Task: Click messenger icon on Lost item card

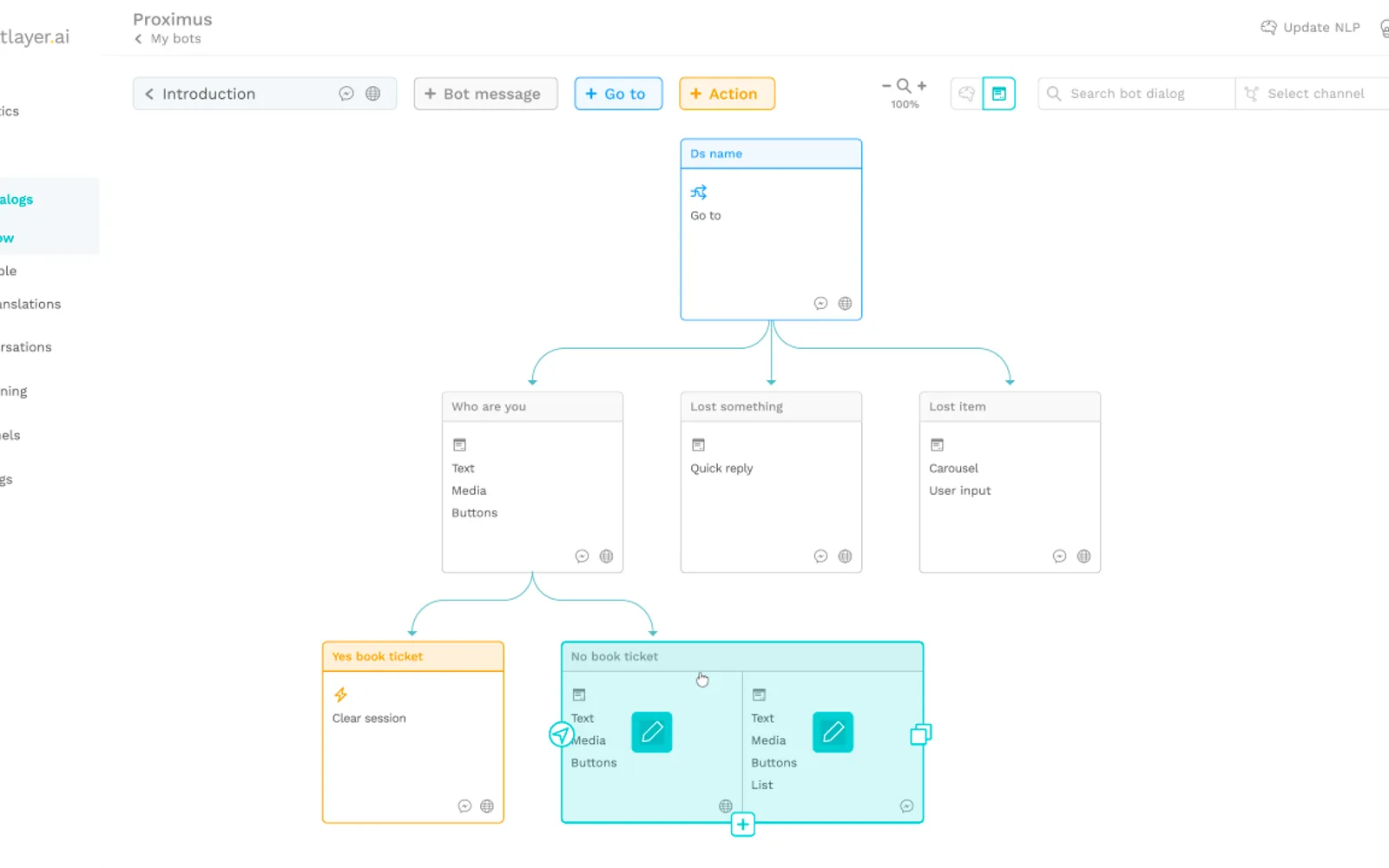Action: (1059, 556)
